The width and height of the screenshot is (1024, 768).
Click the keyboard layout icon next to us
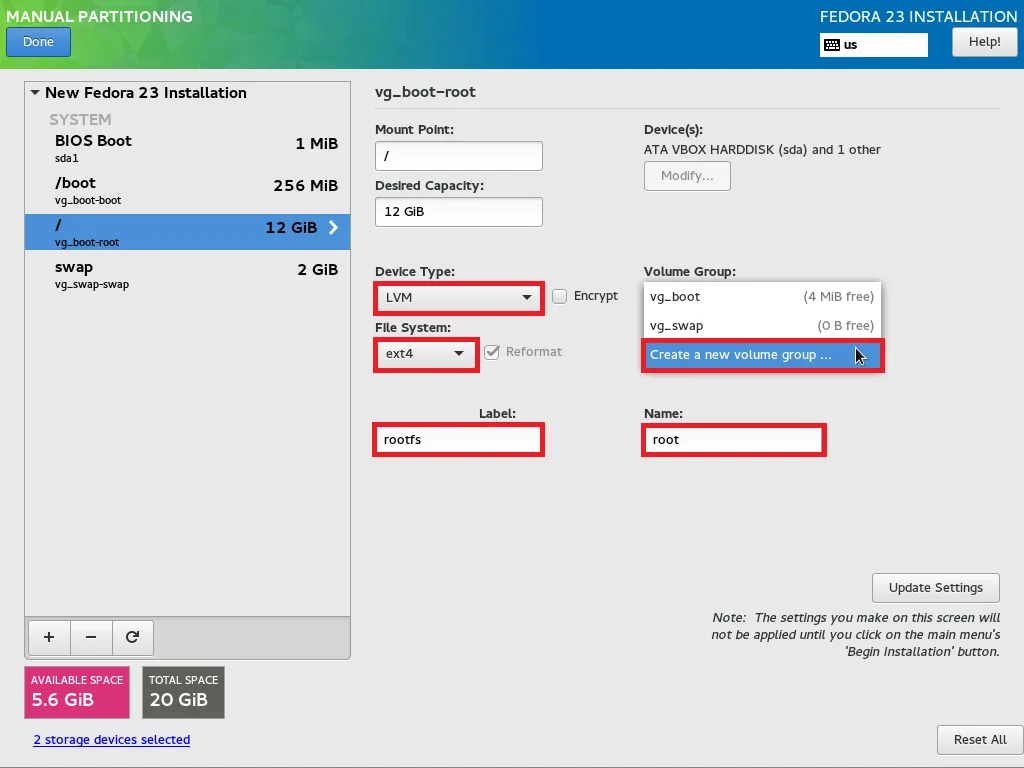point(832,45)
